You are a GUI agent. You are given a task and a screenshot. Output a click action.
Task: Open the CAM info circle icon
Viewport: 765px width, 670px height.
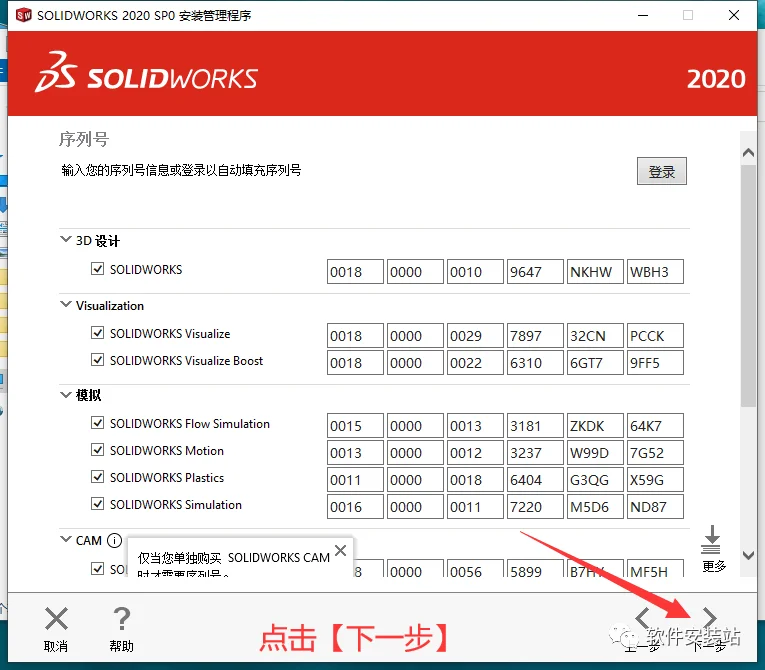tap(114, 541)
